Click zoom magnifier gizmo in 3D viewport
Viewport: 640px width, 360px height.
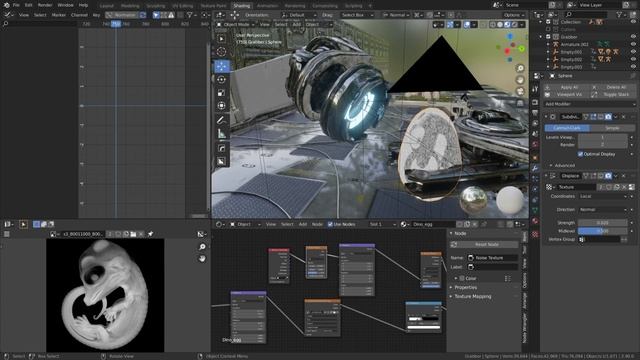(x=520, y=68)
